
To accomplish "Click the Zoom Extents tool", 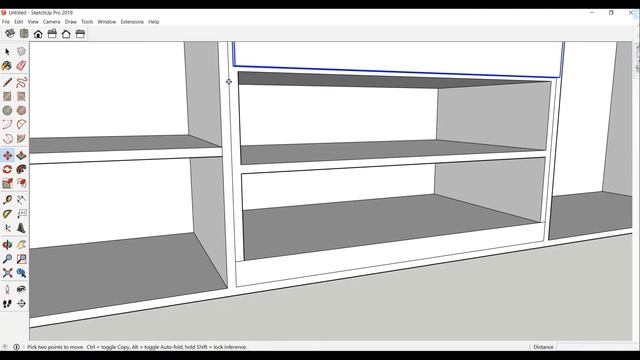I will click(x=7, y=273).
